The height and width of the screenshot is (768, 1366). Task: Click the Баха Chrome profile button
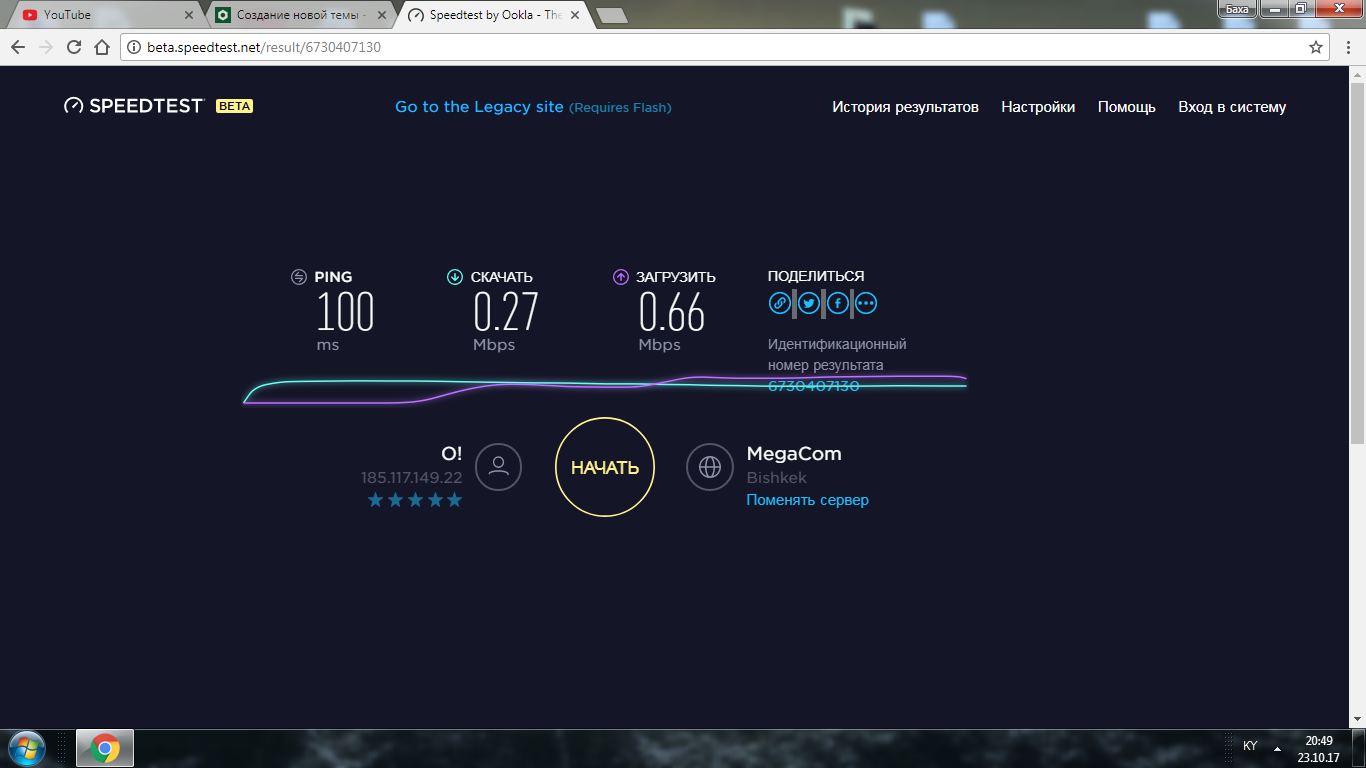click(x=1237, y=9)
